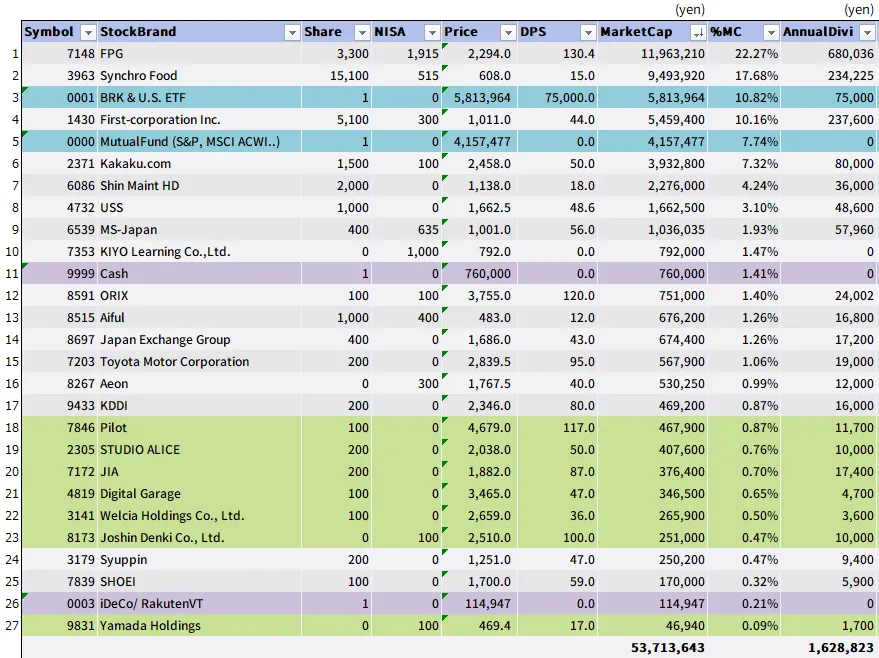Open the Symbol column filter dropdown
This screenshot has height=658, width=879.
click(x=87, y=32)
